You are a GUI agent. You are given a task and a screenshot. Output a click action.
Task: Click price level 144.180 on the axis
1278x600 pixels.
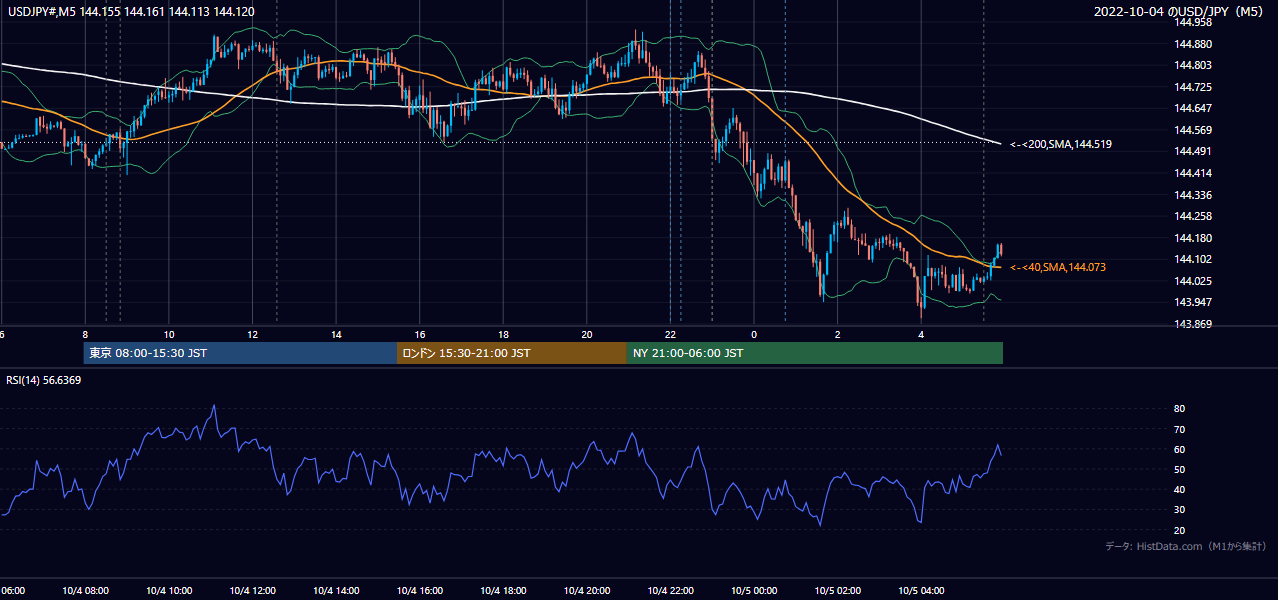1193,238
